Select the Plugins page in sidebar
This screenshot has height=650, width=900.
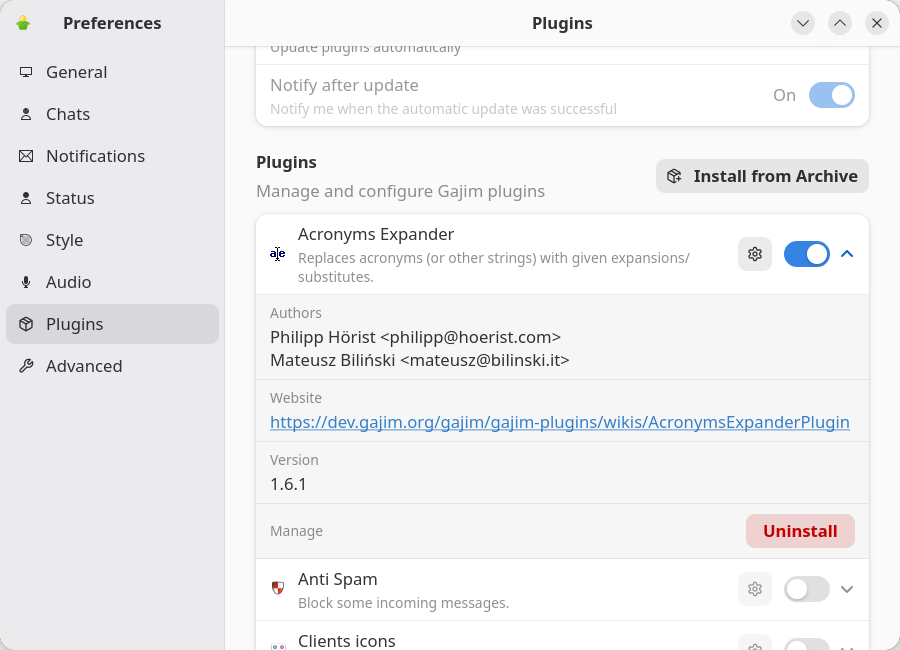[x=112, y=324]
